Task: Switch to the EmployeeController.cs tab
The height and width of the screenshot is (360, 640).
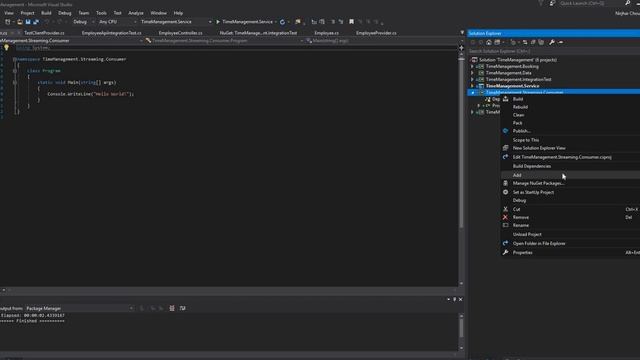Action: [x=180, y=33]
